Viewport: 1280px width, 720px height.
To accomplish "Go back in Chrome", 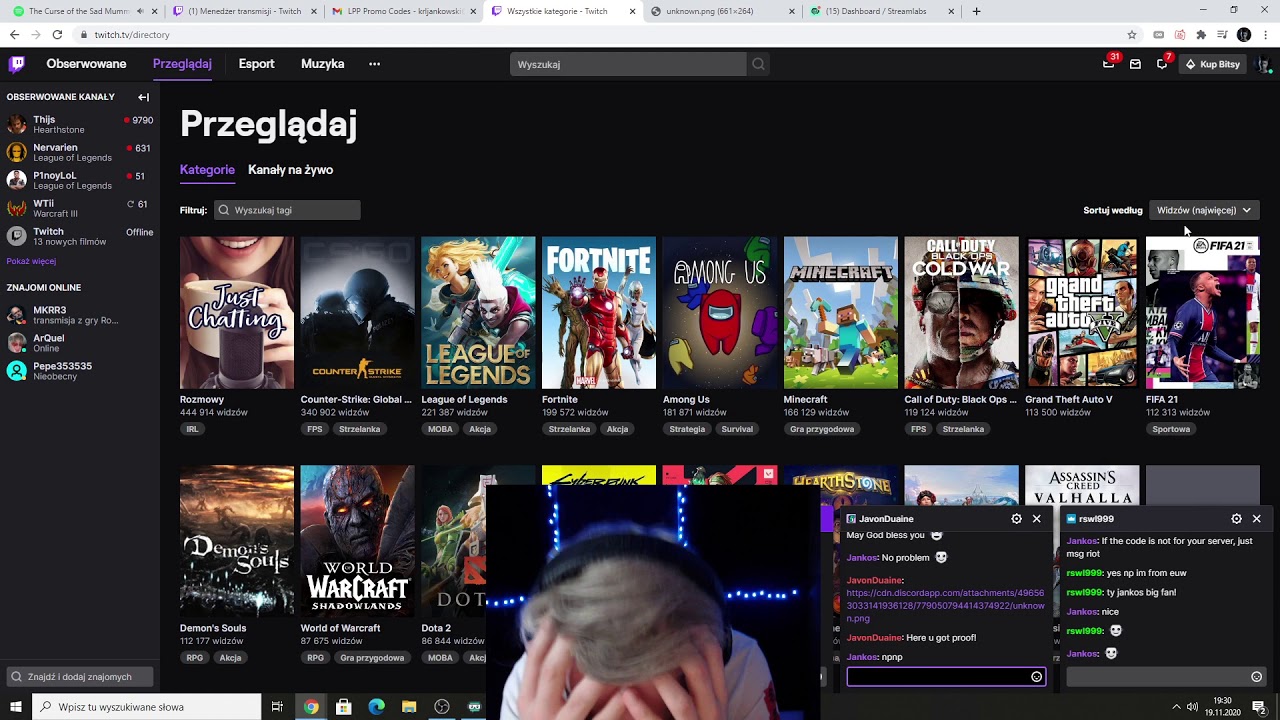I will coord(14,34).
